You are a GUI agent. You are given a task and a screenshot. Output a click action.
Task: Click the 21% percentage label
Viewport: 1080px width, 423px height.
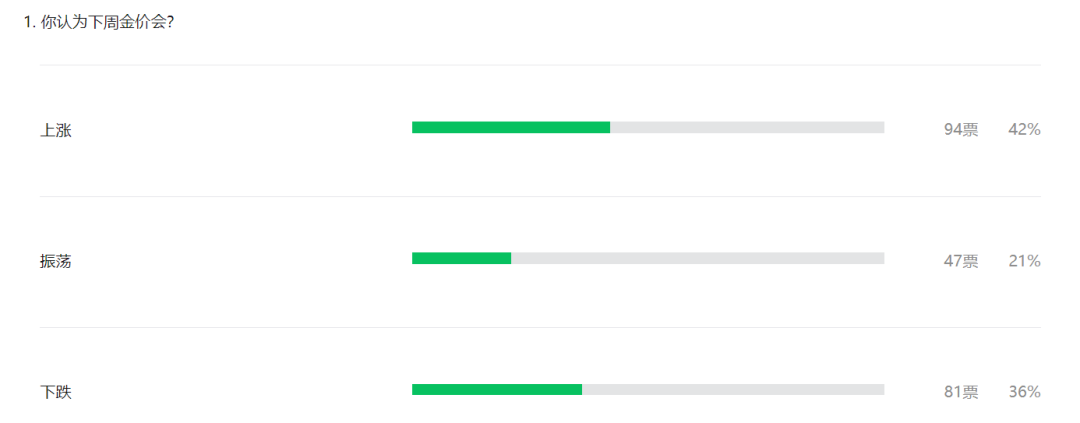(1024, 261)
